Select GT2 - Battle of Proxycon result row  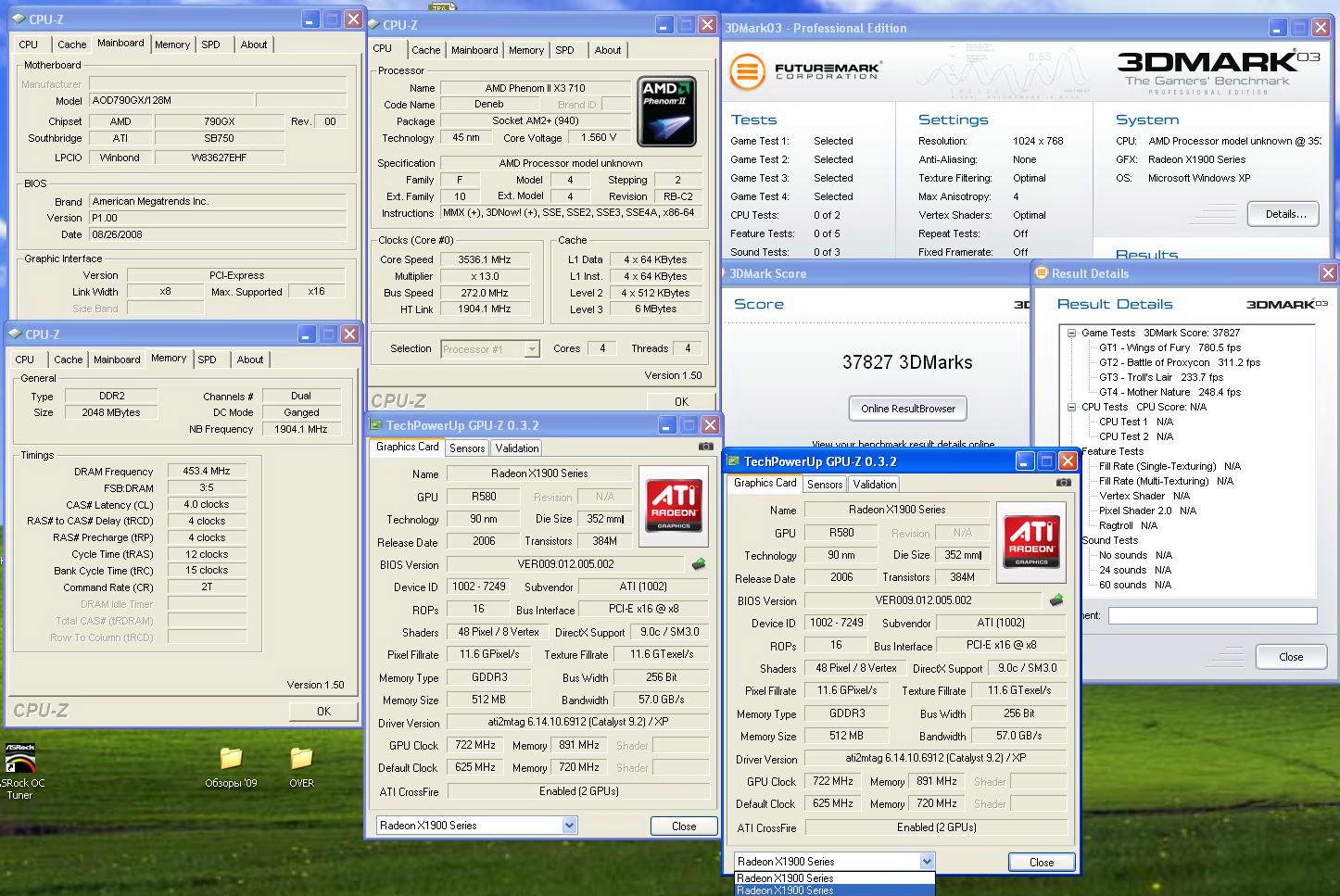(1179, 362)
